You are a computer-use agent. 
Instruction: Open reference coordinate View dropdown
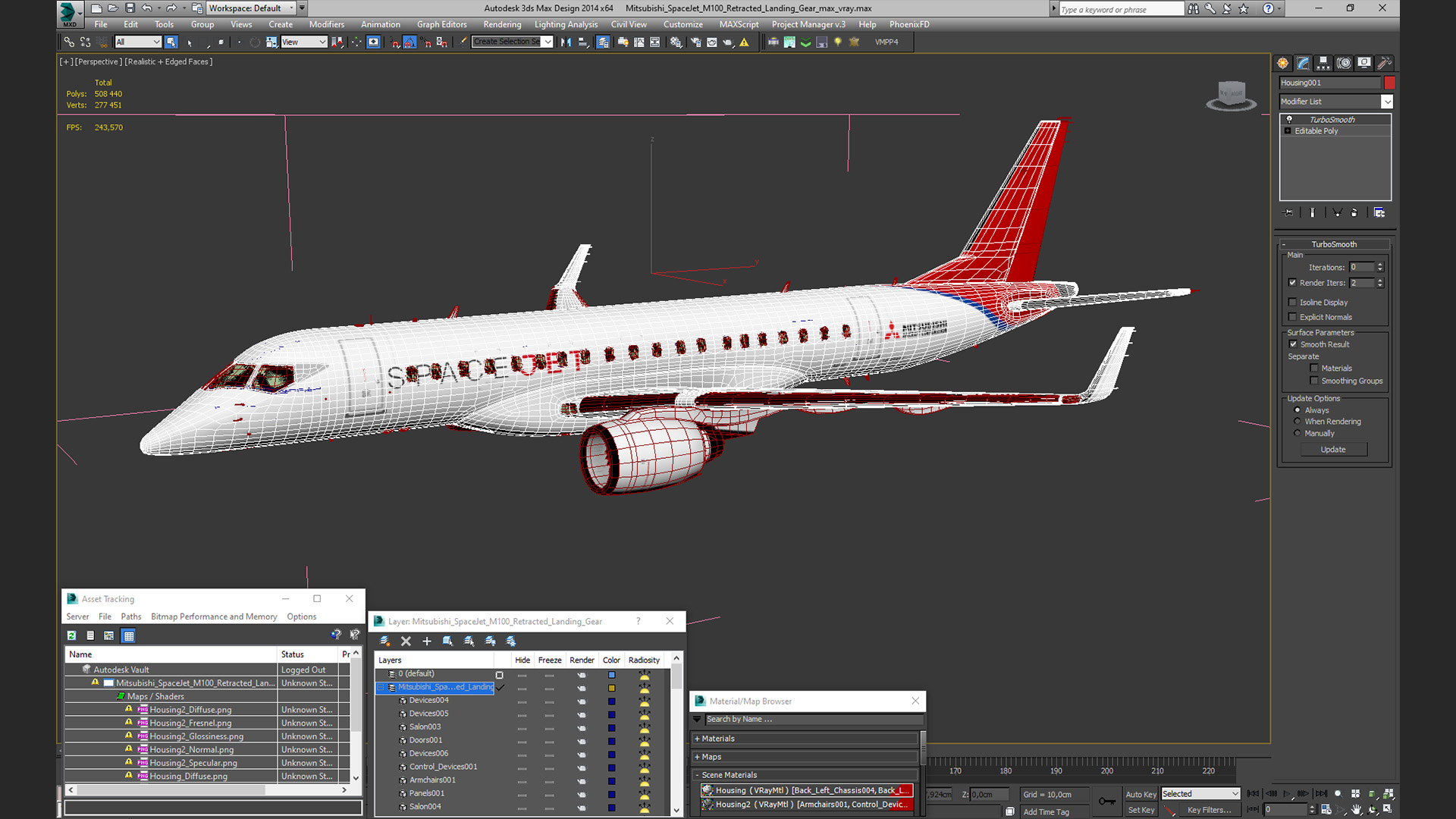(x=303, y=42)
